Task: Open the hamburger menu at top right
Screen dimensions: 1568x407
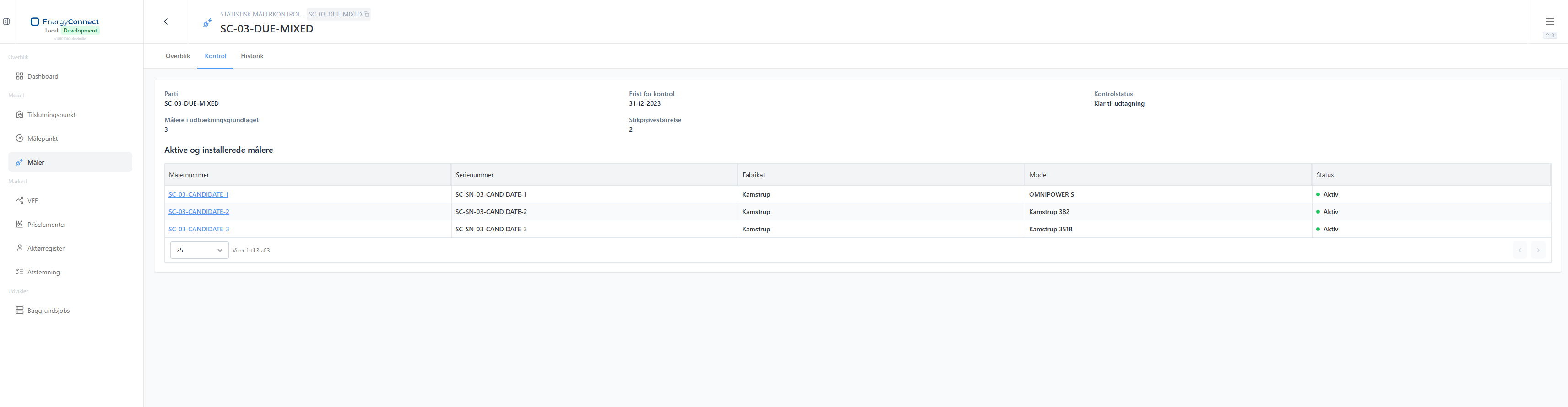Action: click(x=1550, y=21)
